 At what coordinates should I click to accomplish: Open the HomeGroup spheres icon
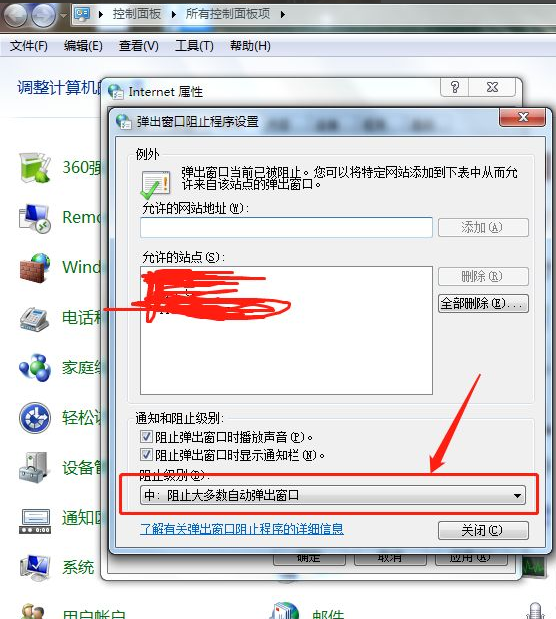[x=35, y=368]
